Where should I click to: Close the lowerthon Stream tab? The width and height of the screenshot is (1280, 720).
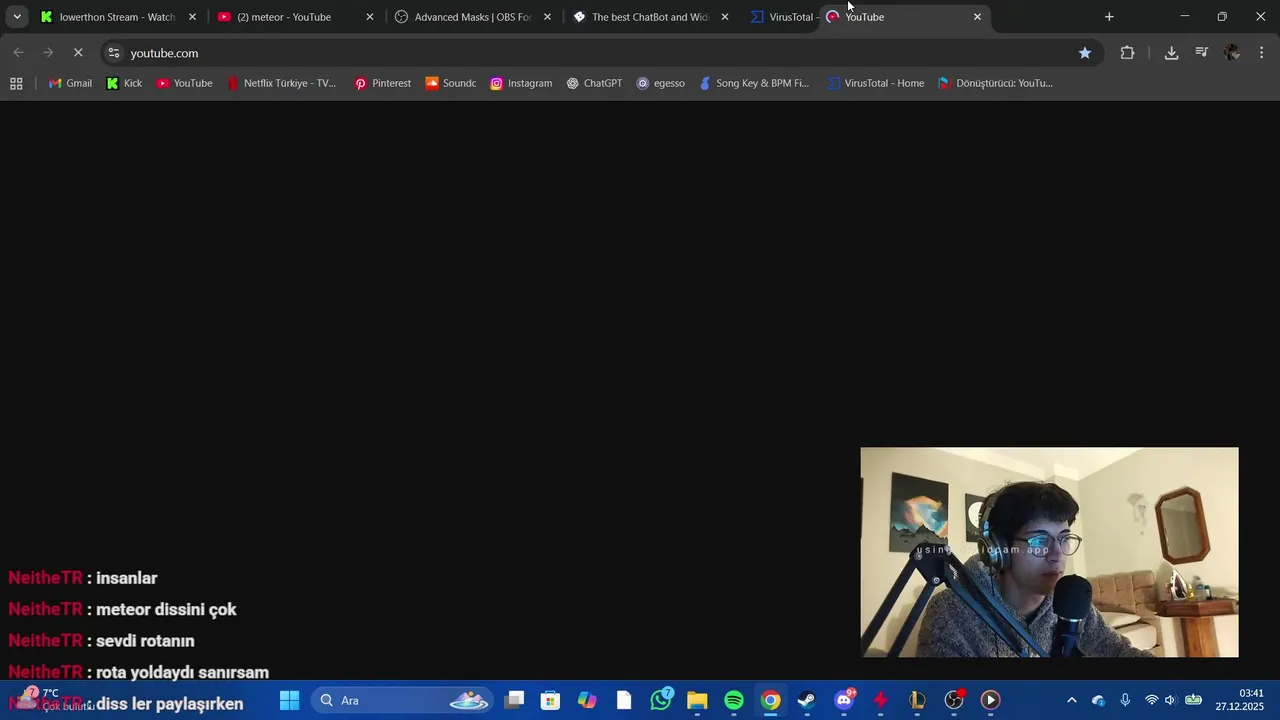click(192, 17)
